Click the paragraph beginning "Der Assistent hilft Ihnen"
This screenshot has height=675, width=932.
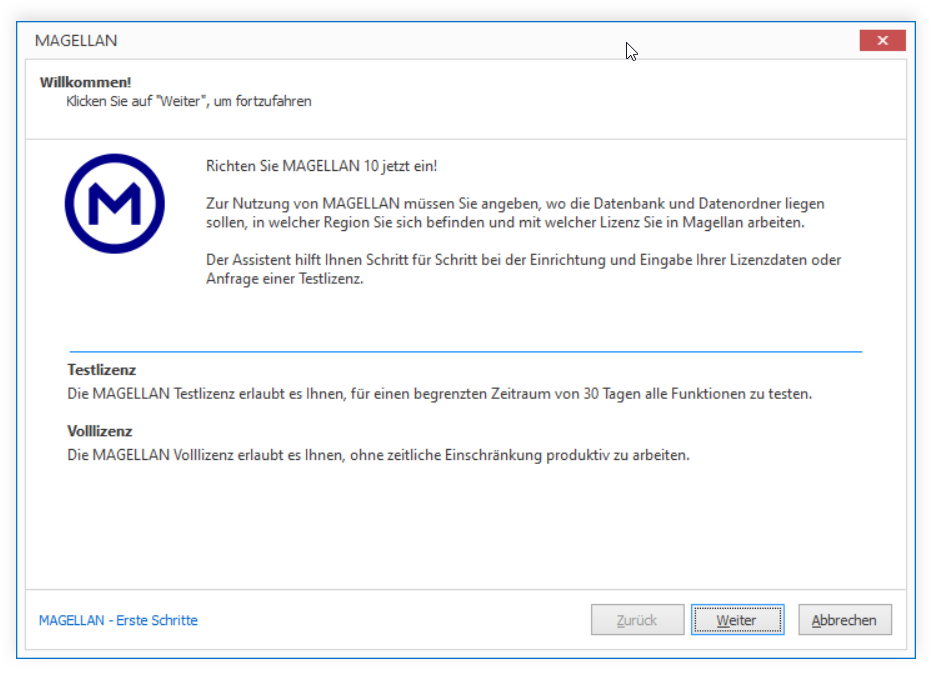tap(523, 269)
